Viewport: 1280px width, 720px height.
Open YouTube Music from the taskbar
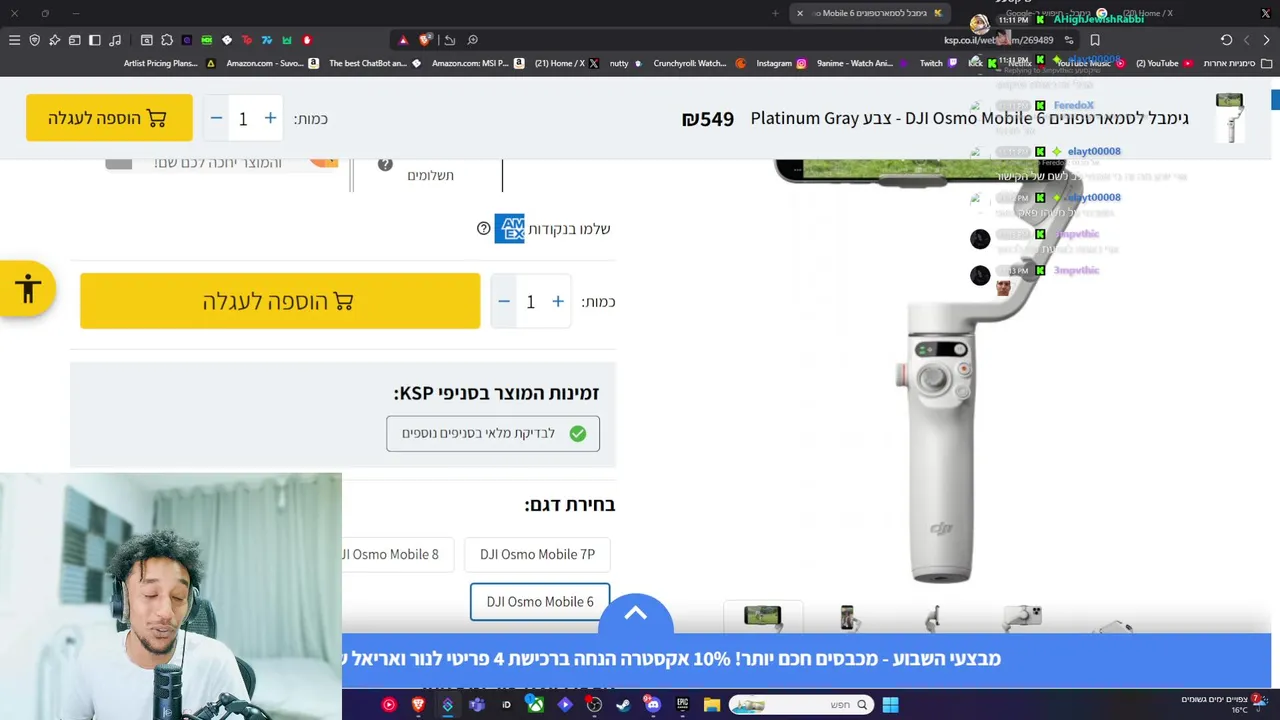(389, 705)
